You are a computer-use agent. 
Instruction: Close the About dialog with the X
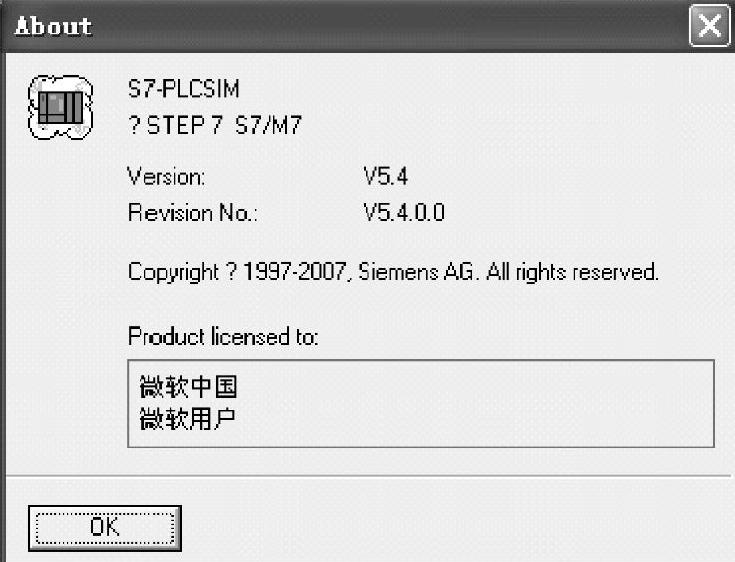709,26
